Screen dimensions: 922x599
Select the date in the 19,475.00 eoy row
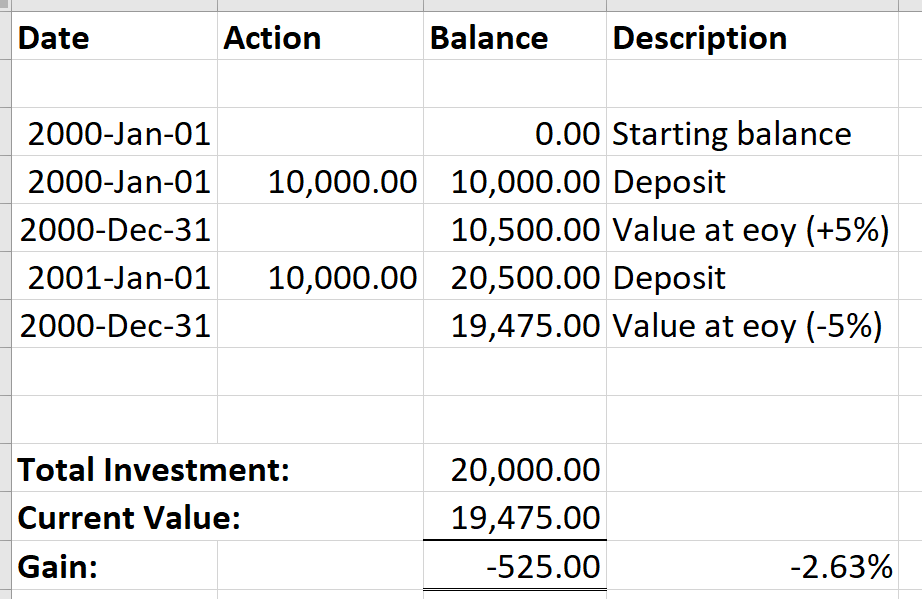[114, 324]
